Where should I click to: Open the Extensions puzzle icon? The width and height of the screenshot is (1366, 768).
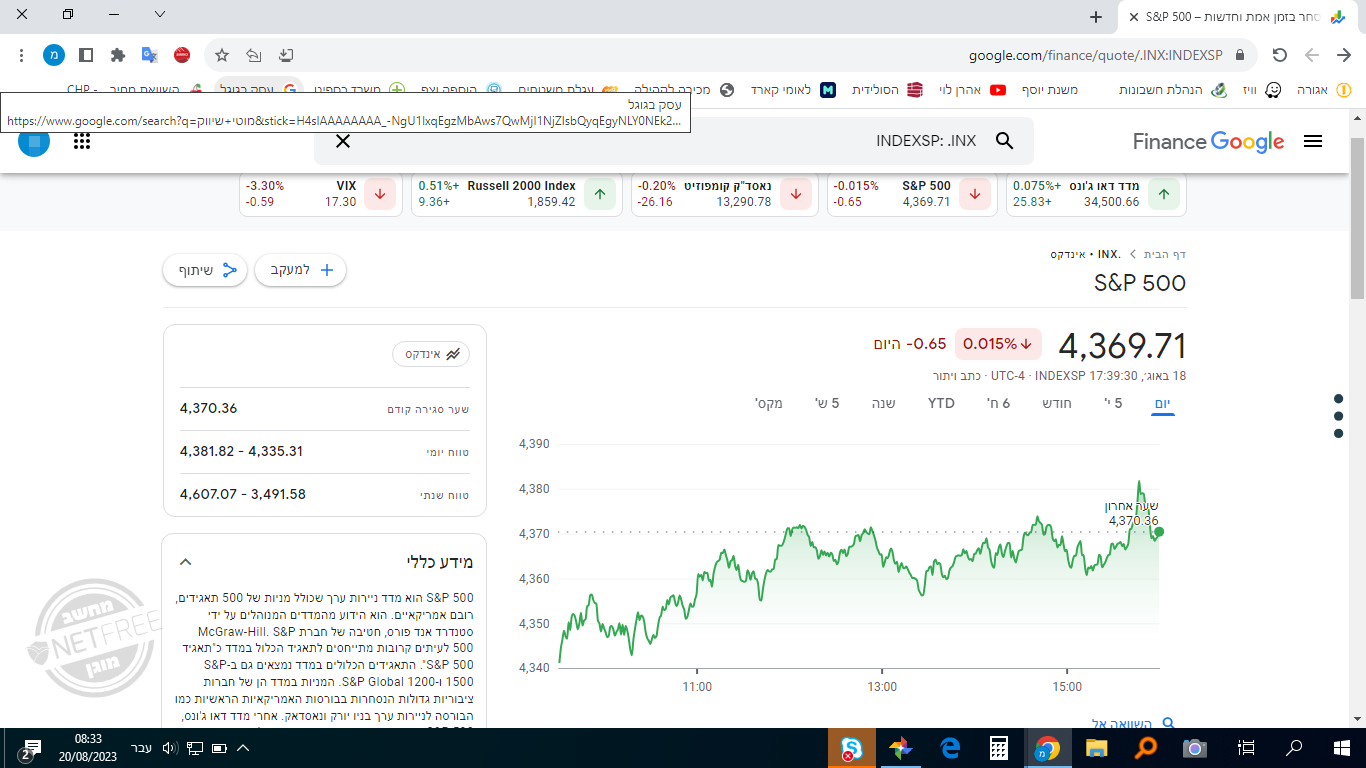(x=118, y=55)
